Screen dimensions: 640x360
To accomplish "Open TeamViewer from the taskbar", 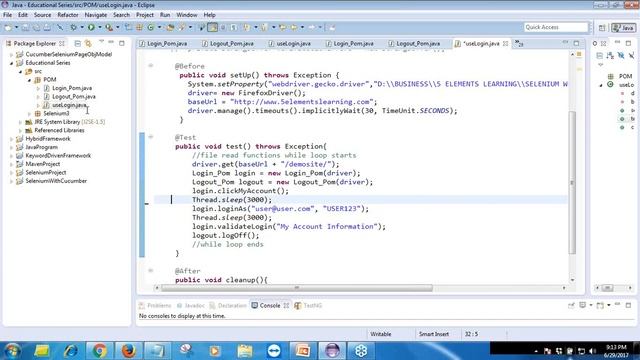I will [274, 351].
